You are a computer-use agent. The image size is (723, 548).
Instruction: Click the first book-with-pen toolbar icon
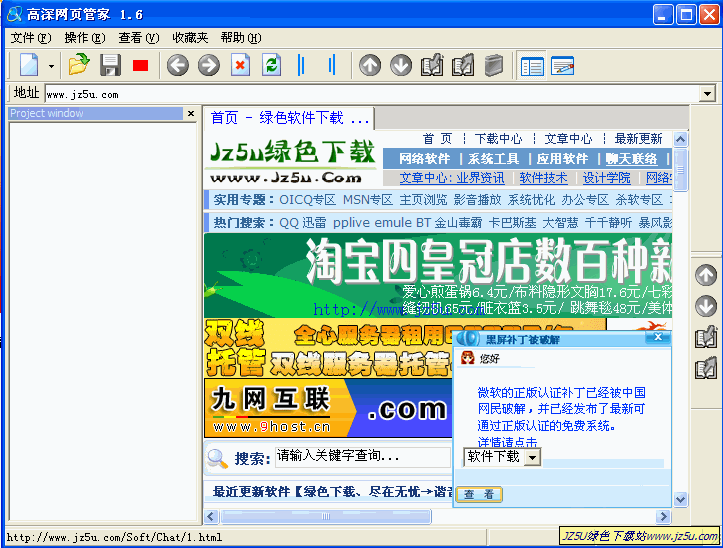[x=432, y=65]
